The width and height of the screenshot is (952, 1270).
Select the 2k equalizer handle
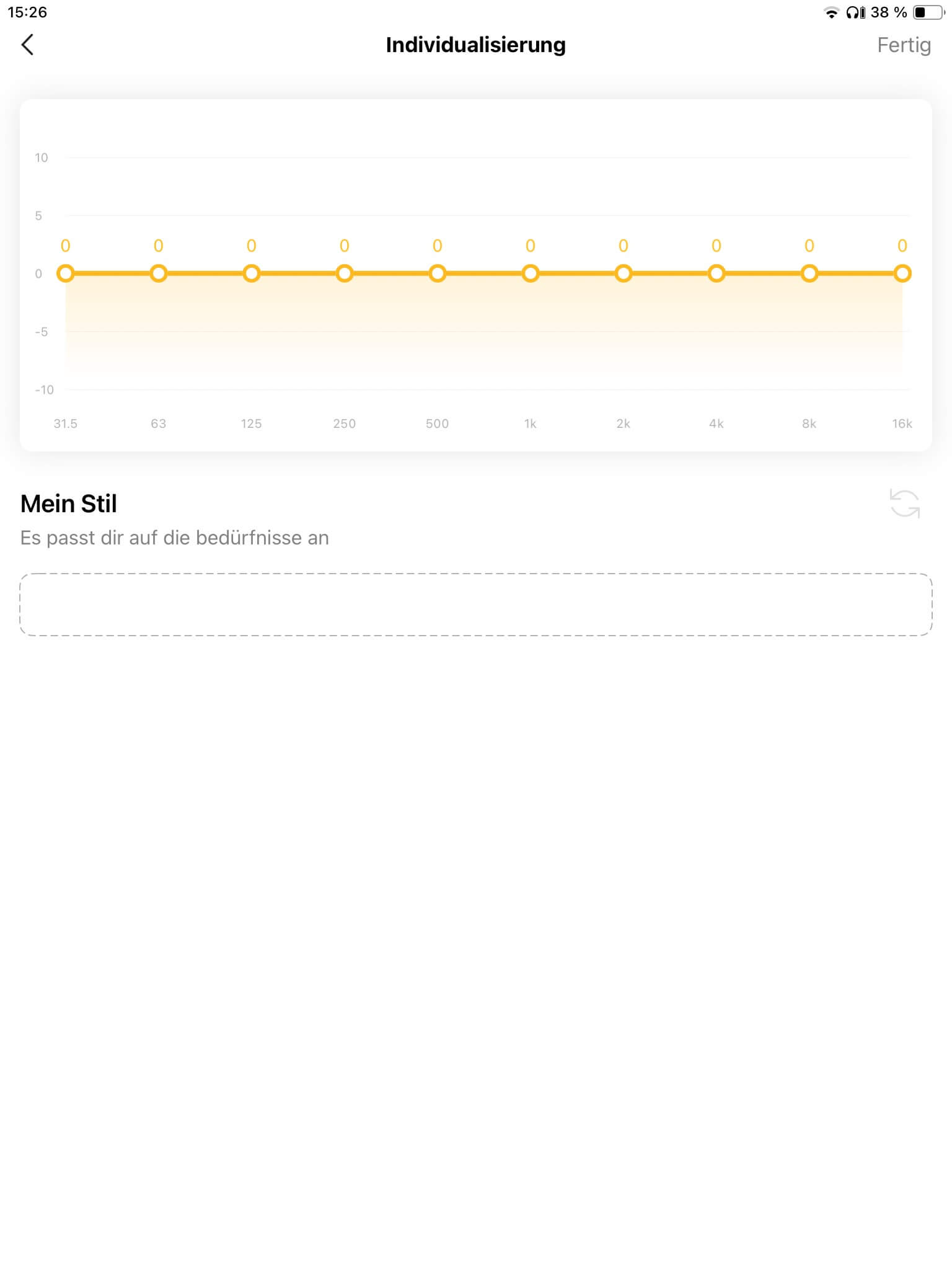624,273
